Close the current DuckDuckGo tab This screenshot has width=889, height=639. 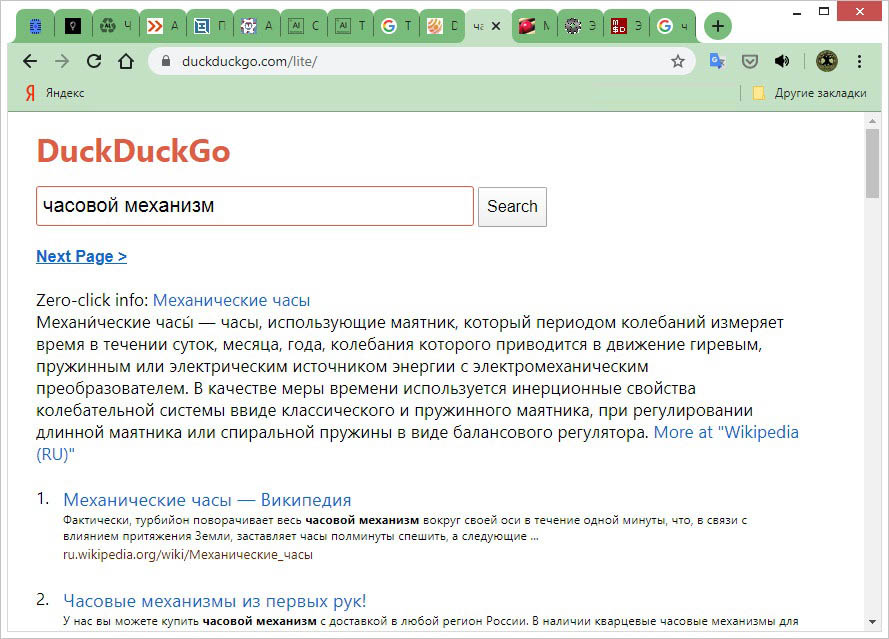point(496,26)
